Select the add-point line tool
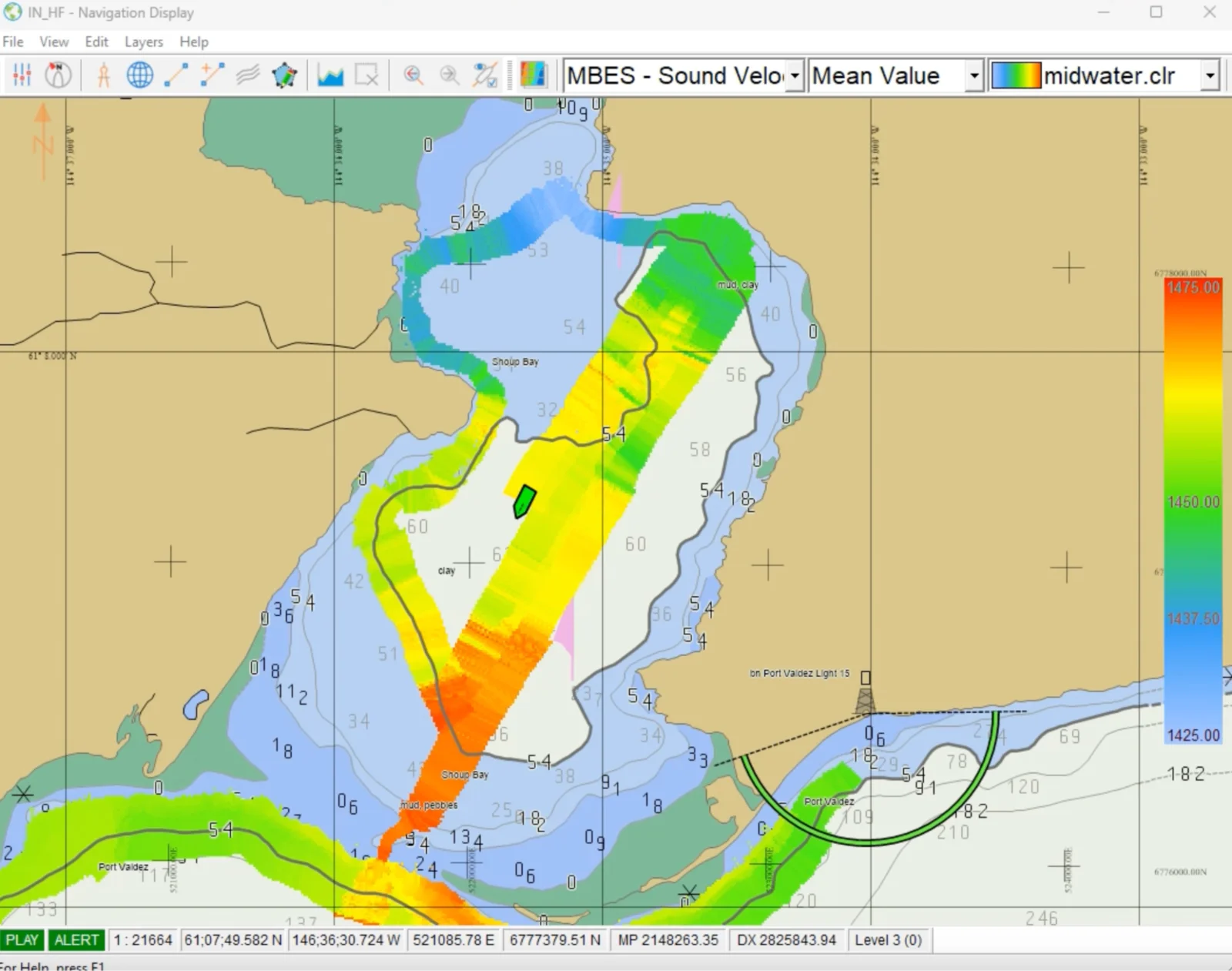This screenshot has height=971, width=1232. tap(212, 75)
